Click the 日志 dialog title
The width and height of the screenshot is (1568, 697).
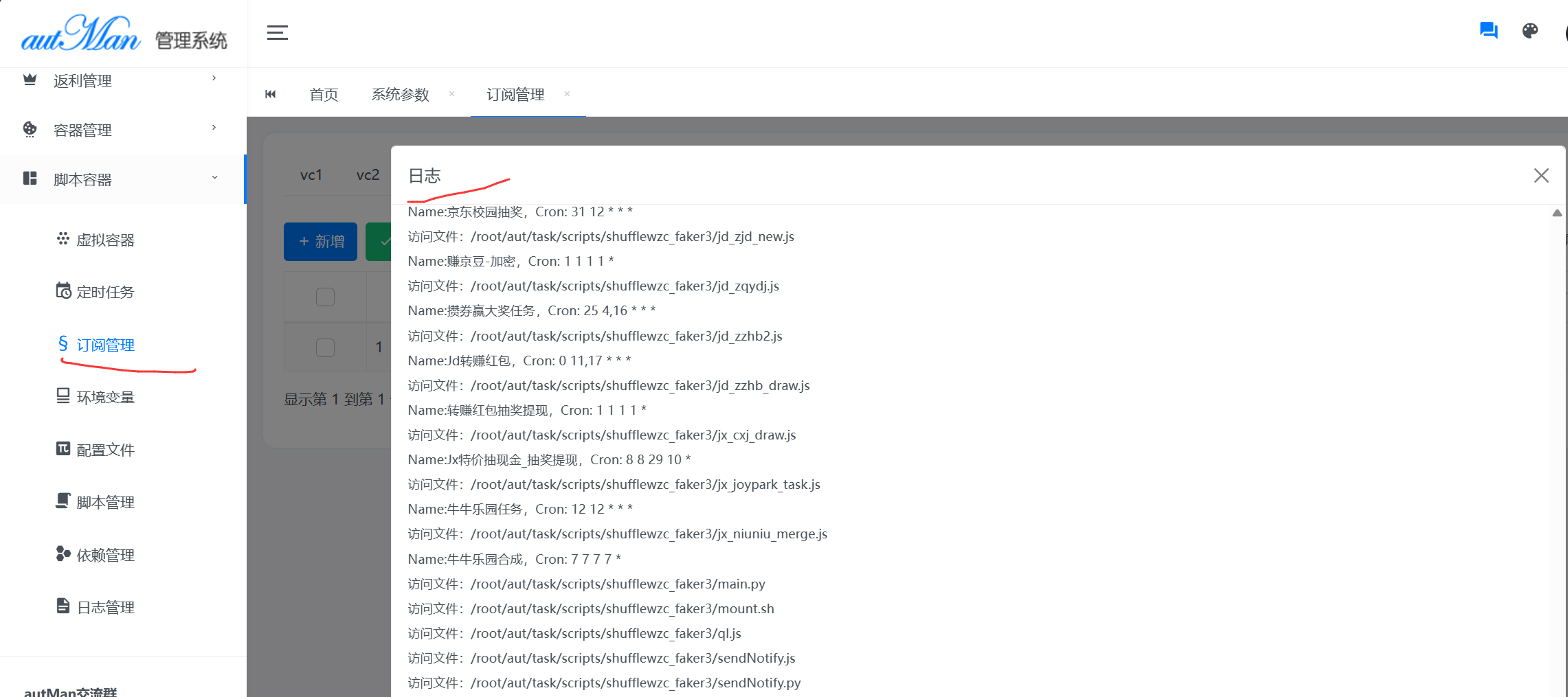click(x=424, y=176)
